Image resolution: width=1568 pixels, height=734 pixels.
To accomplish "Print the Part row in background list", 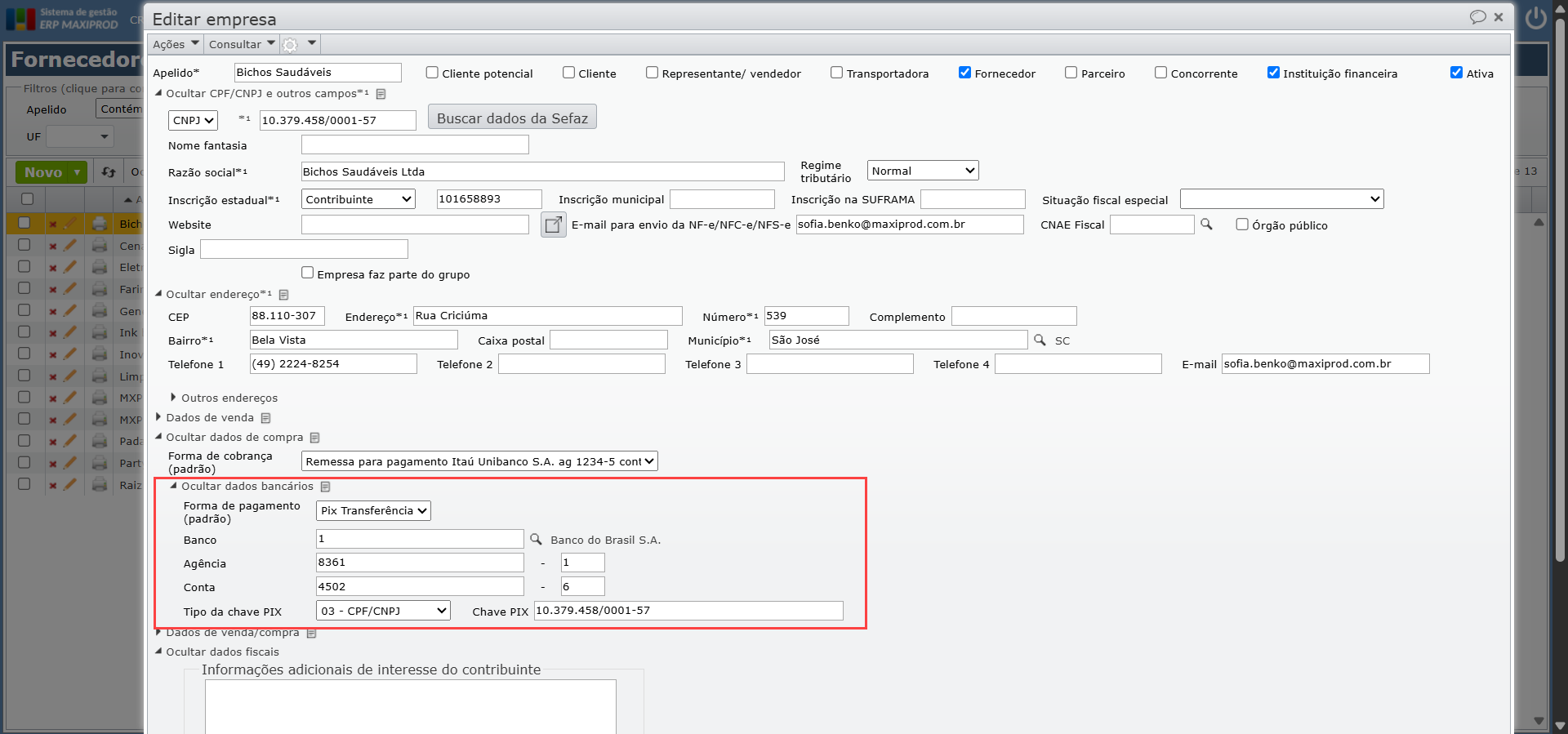I will click(100, 463).
